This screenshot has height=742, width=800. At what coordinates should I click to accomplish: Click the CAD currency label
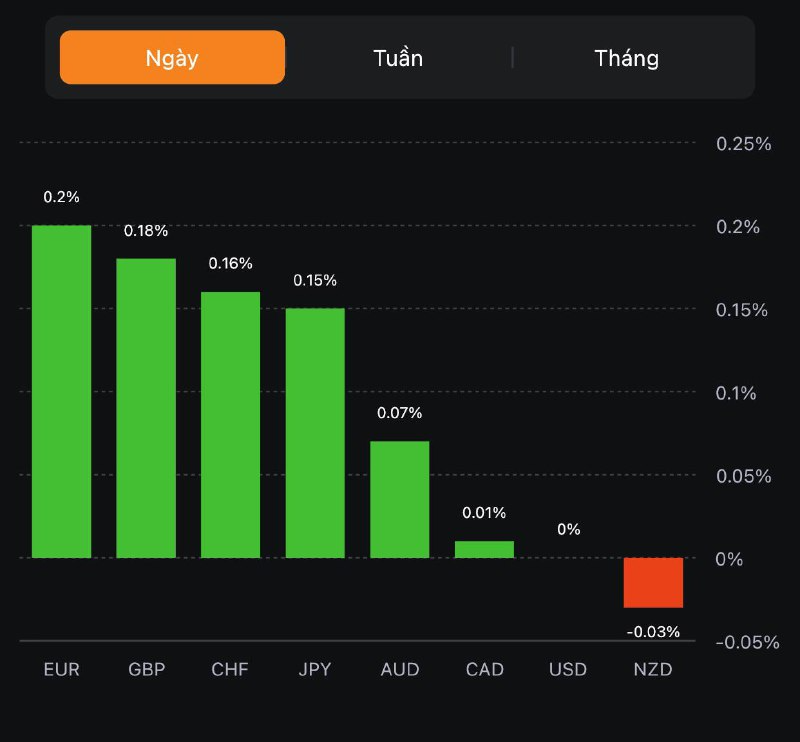[x=484, y=669]
